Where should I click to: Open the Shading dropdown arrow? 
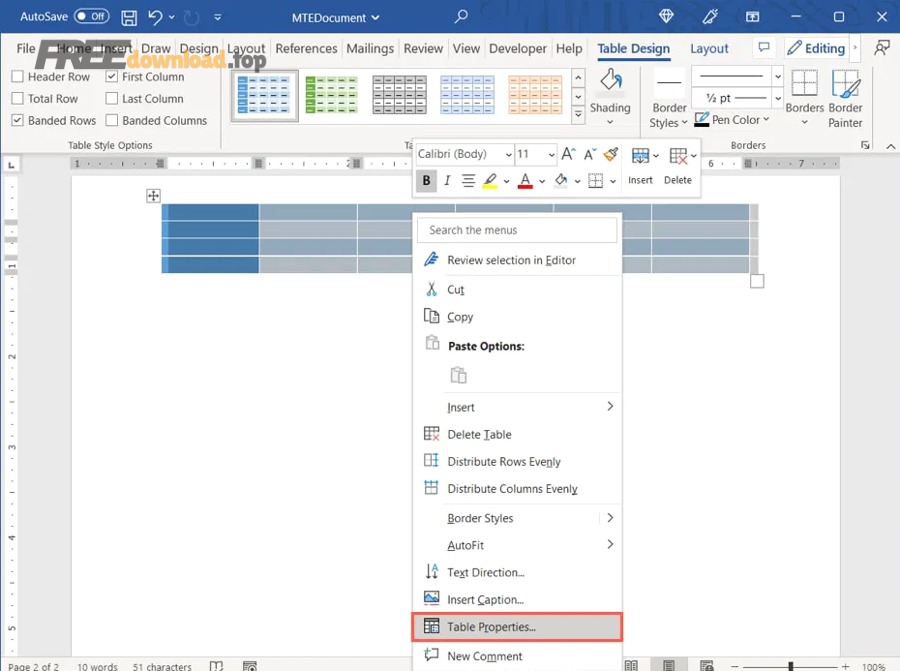pyautogui.click(x=610, y=122)
